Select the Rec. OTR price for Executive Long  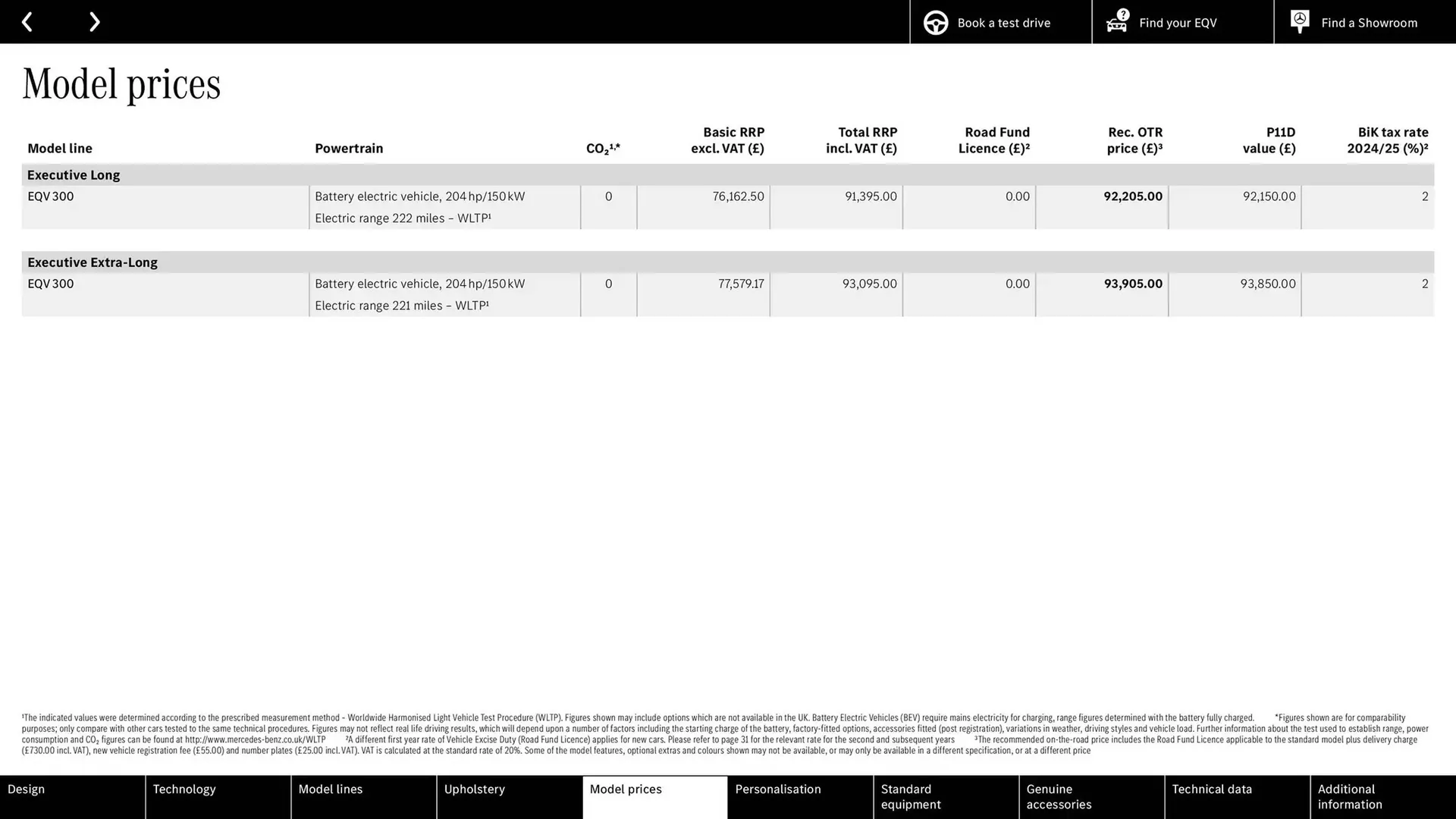(x=1132, y=196)
